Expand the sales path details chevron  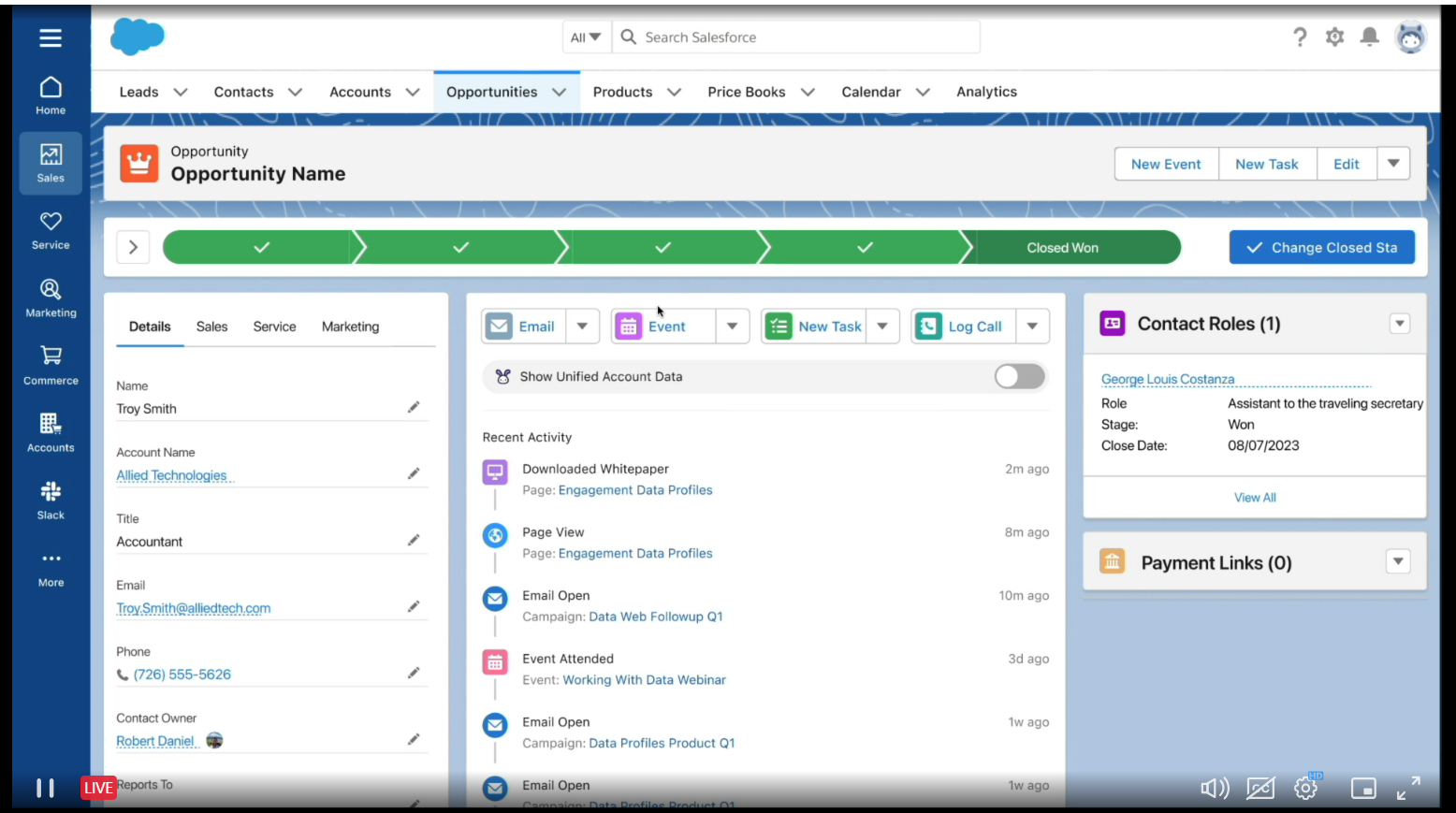coord(133,247)
